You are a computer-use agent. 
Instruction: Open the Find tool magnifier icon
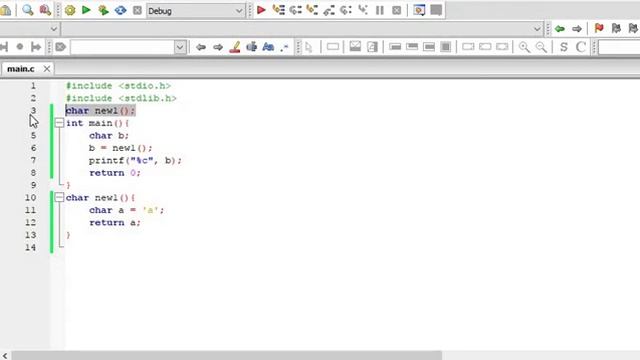[28, 10]
